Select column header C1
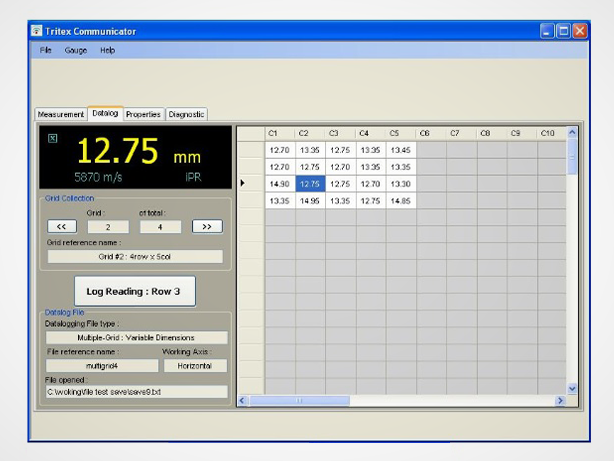This screenshot has width=614, height=461. click(280, 134)
